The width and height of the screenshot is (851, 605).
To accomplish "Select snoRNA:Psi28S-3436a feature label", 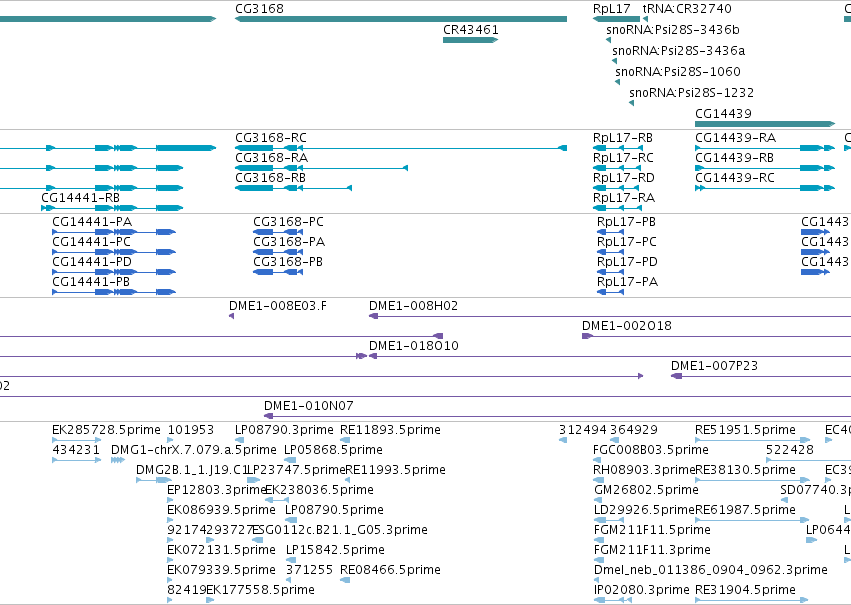I will 678,50.
